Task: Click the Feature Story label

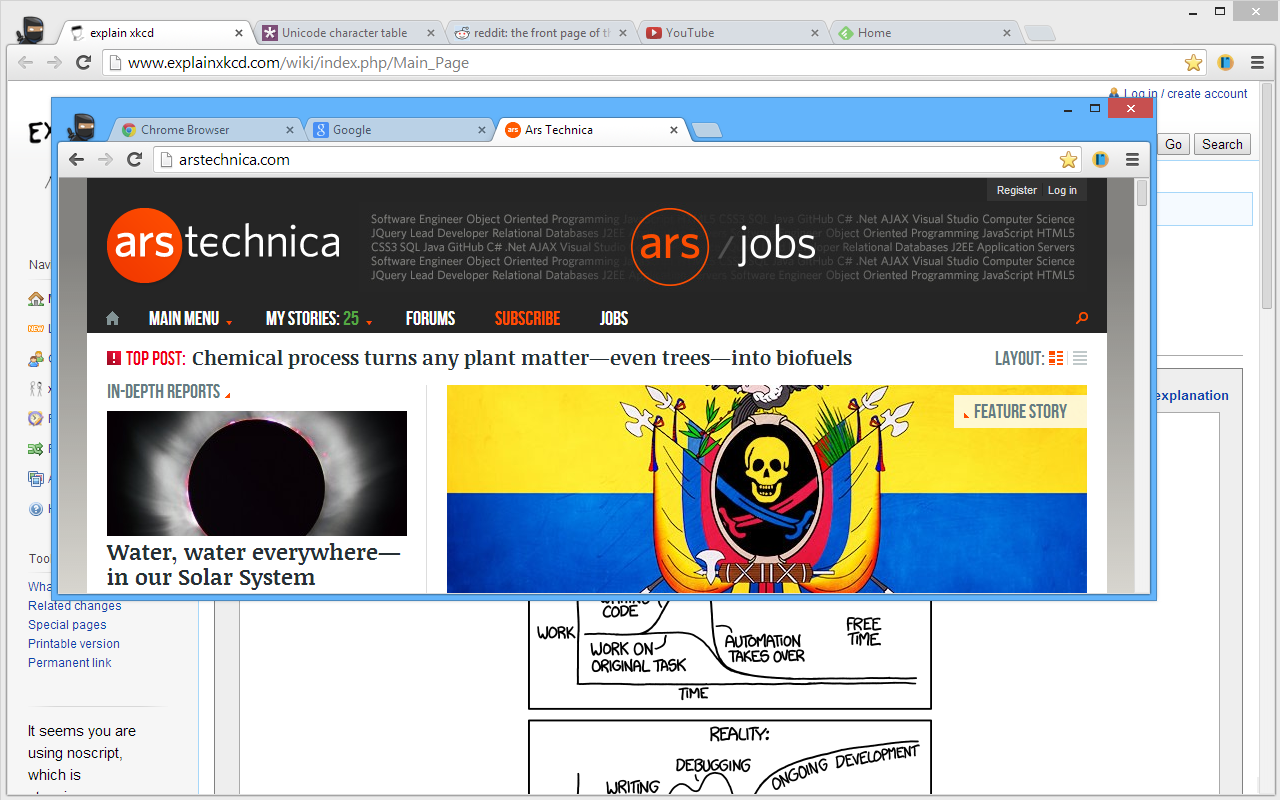Action: tap(1020, 411)
